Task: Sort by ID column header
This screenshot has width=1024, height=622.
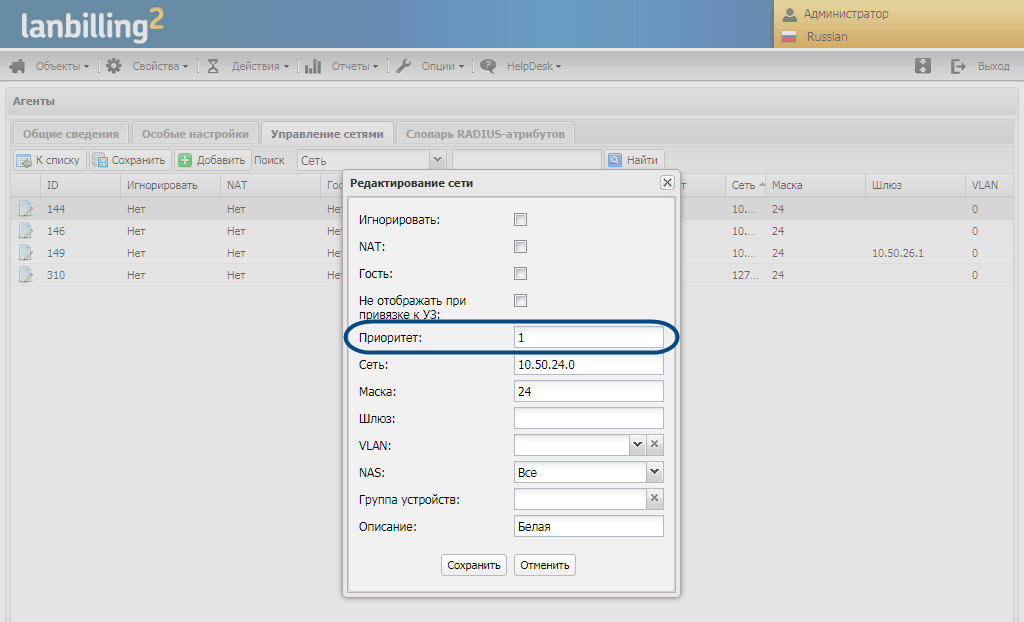Action: pyautogui.click(x=80, y=185)
